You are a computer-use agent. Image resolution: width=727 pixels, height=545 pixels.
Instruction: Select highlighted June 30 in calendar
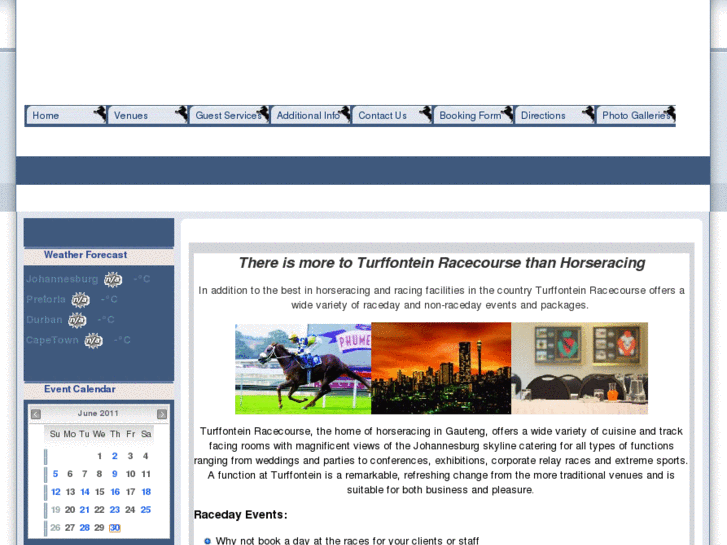tap(115, 528)
